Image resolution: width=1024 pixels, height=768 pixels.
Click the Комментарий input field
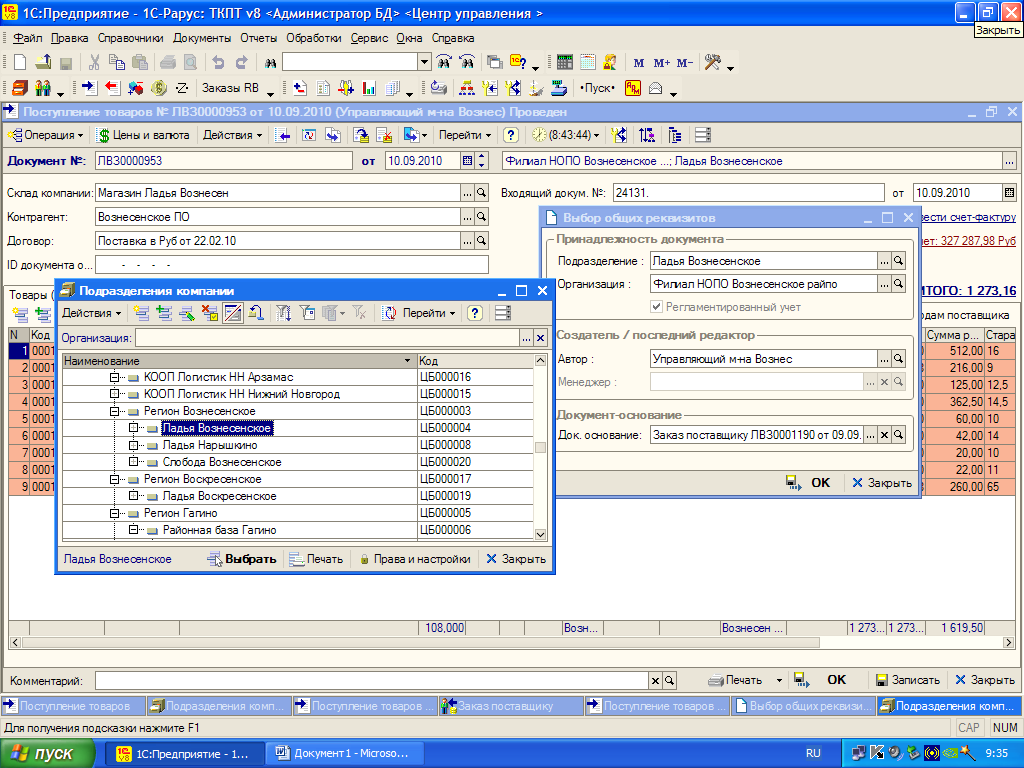click(372, 680)
